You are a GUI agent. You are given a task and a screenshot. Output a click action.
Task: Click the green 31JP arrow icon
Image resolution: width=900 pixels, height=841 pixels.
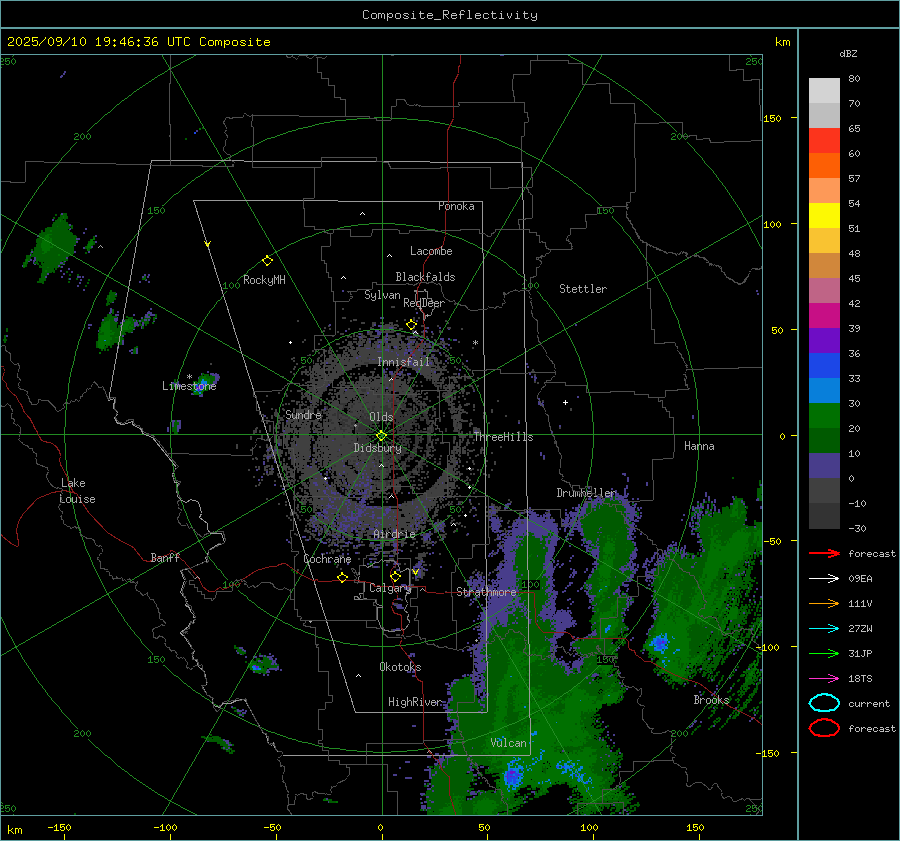pyautogui.click(x=824, y=653)
